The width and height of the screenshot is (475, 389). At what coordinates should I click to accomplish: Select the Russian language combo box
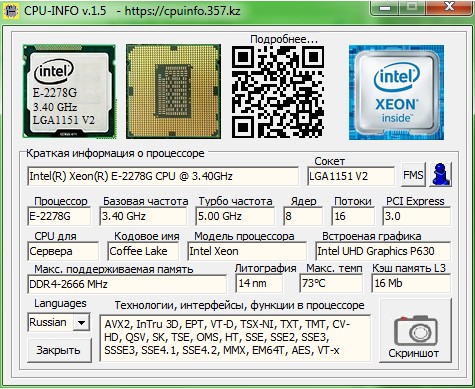coord(58,322)
